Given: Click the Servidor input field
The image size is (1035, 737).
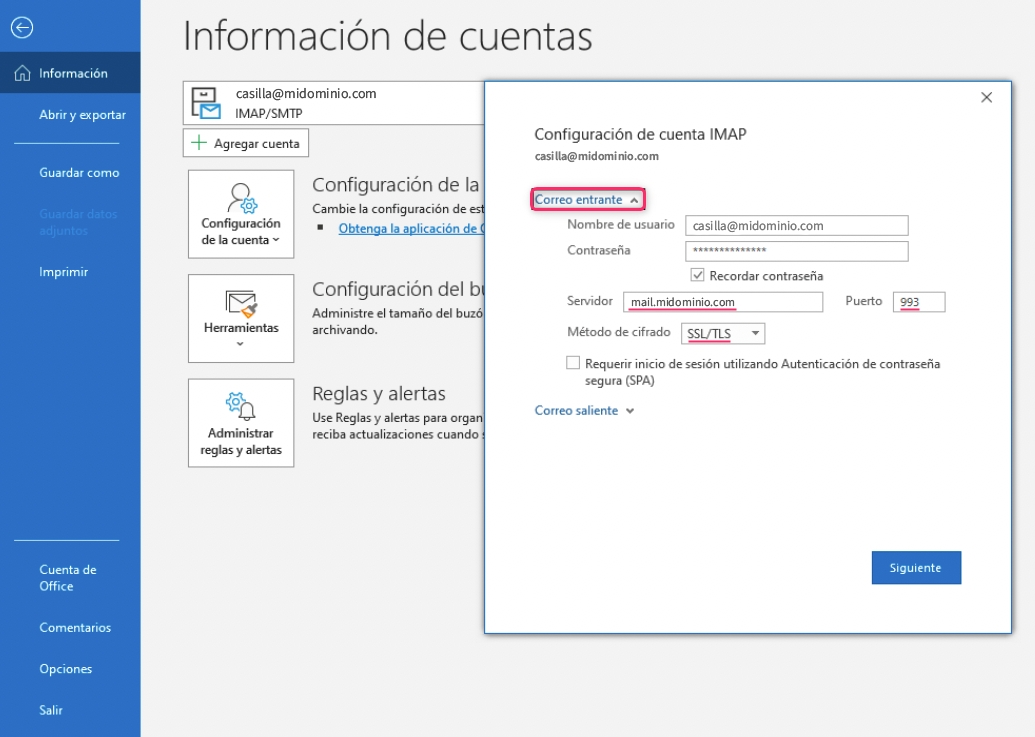Looking at the screenshot, I should pyautogui.click(x=721, y=302).
